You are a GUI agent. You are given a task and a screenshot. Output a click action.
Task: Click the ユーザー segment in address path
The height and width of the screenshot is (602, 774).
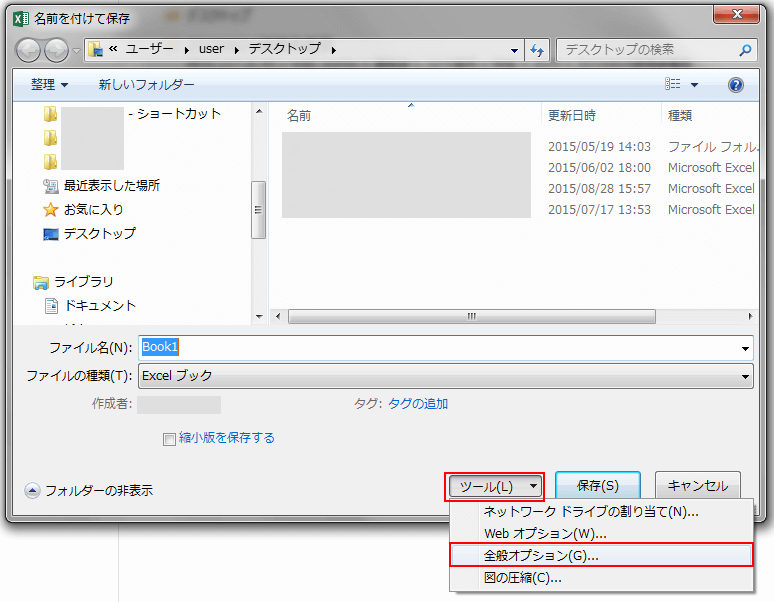point(150,49)
